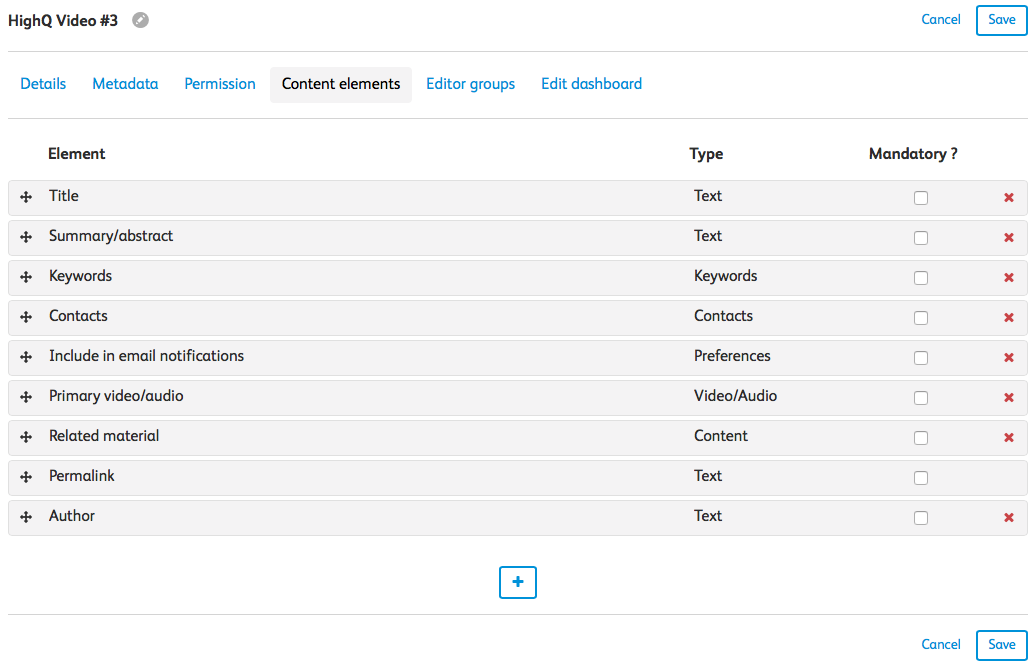
Task: Go to the Edit dashboard tab
Action: point(591,84)
